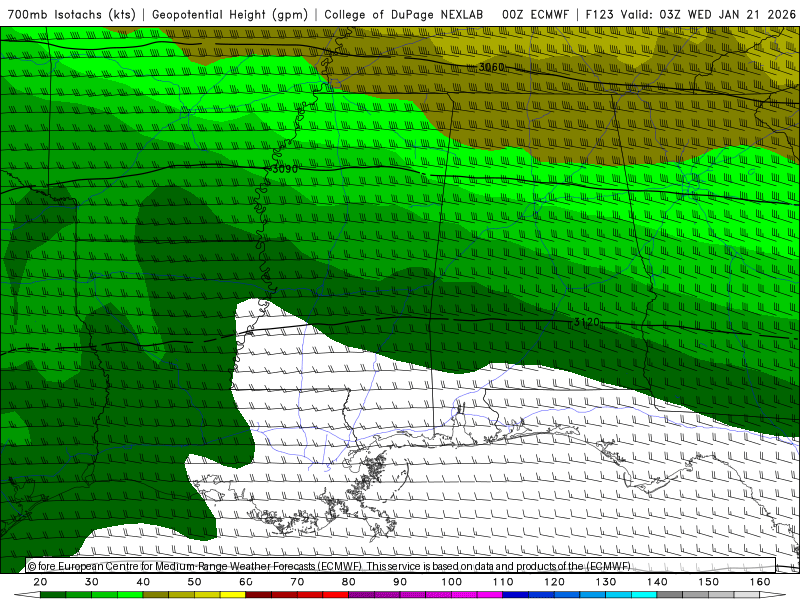Click the 3060 height contour label
Viewport: 800px width, 600px height.
[x=491, y=67]
